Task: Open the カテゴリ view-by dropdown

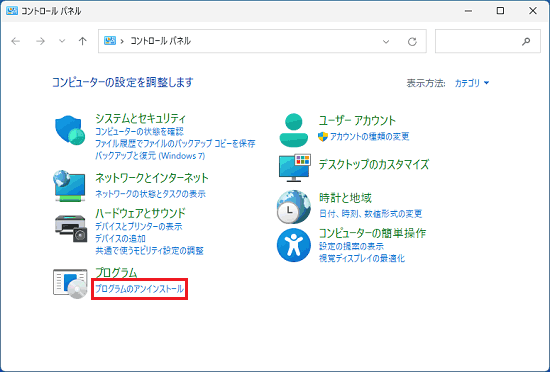Action: click(x=472, y=83)
